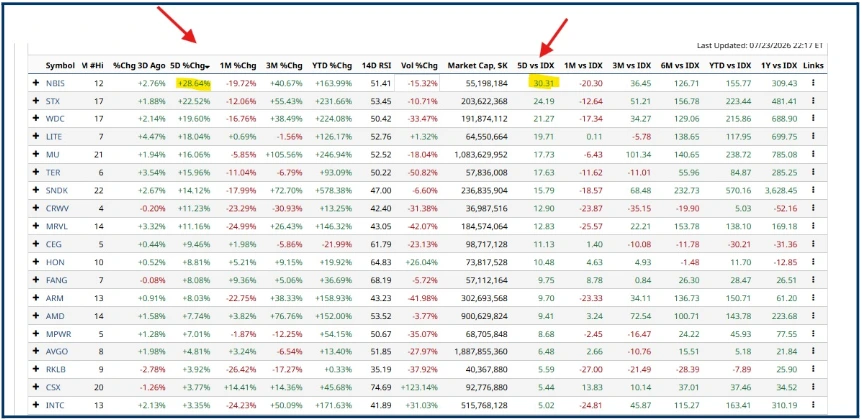Expand the CEG row plus icon
Image resolution: width=862 pixels, height=420 pixels.
[36, 244]
